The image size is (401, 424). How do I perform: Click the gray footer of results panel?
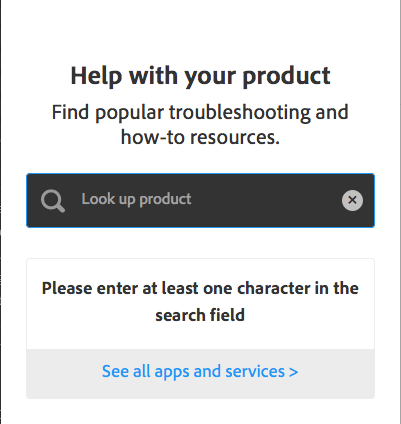pos(200,374)
